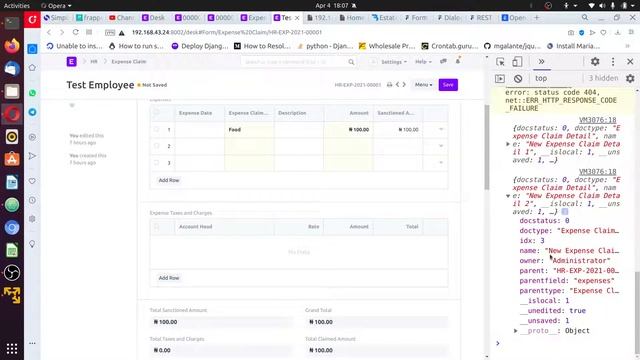The image size is (640, 360).
Task: Open the Opera app menu in top bar
Action: (56, 6)
